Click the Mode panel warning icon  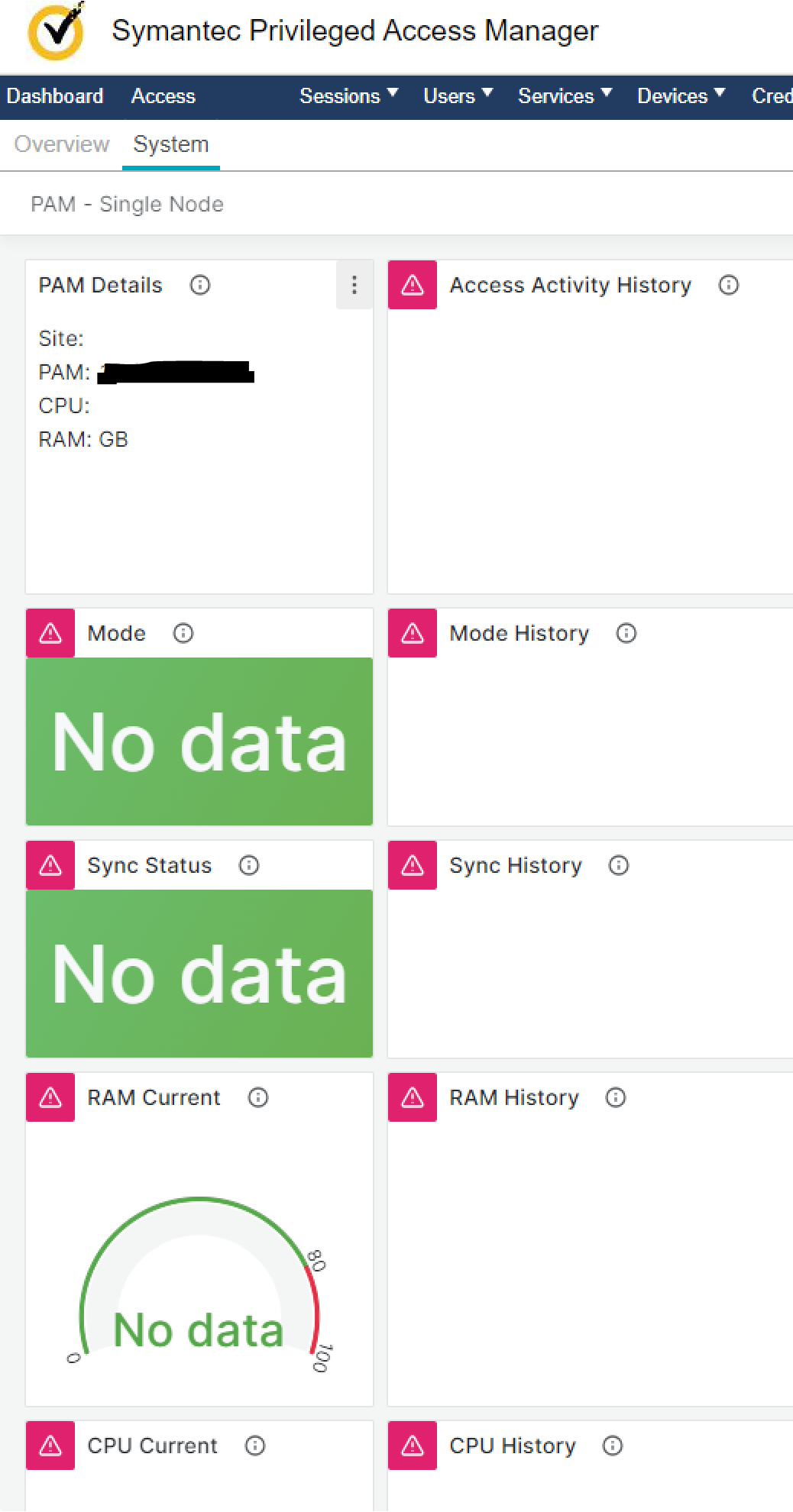(x=50, y=633)
